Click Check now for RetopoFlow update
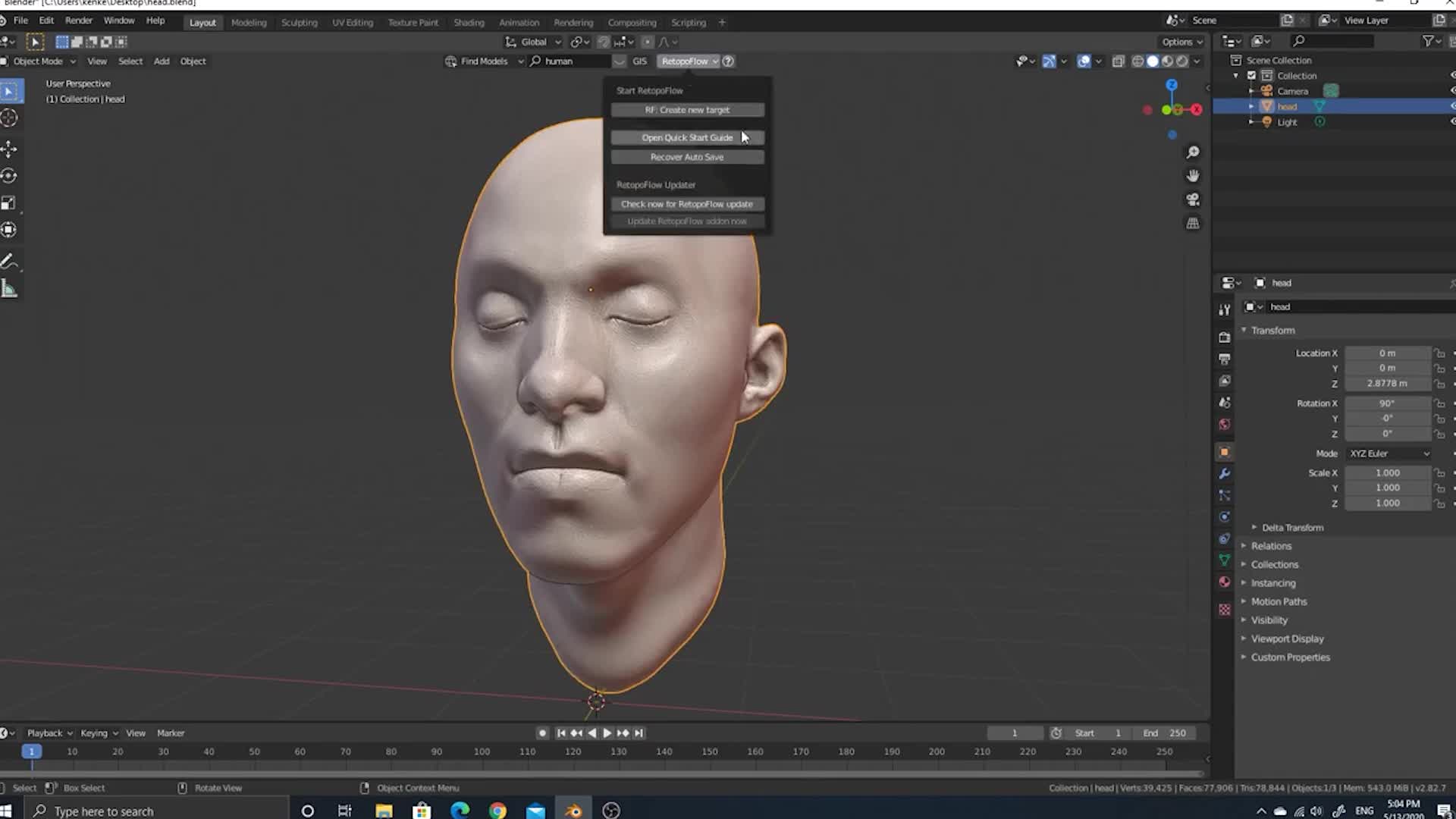Screen dimensions: 1456x819 (687, 204)
